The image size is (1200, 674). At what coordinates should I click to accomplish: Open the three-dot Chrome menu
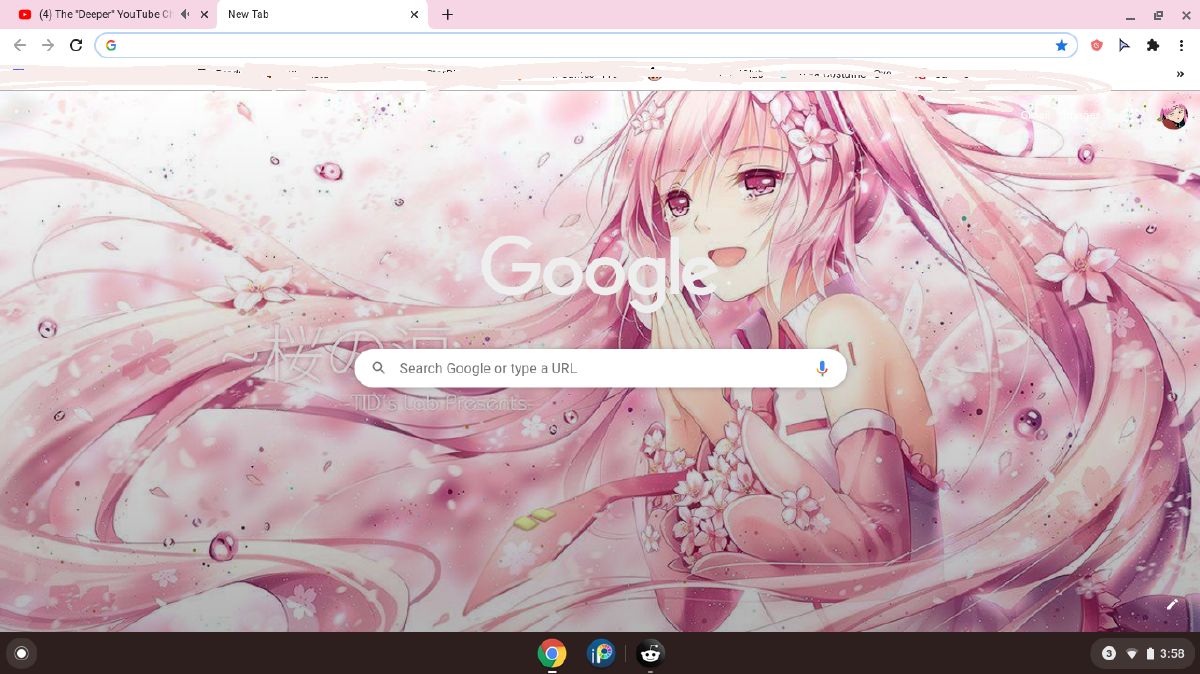(1182, 45)
